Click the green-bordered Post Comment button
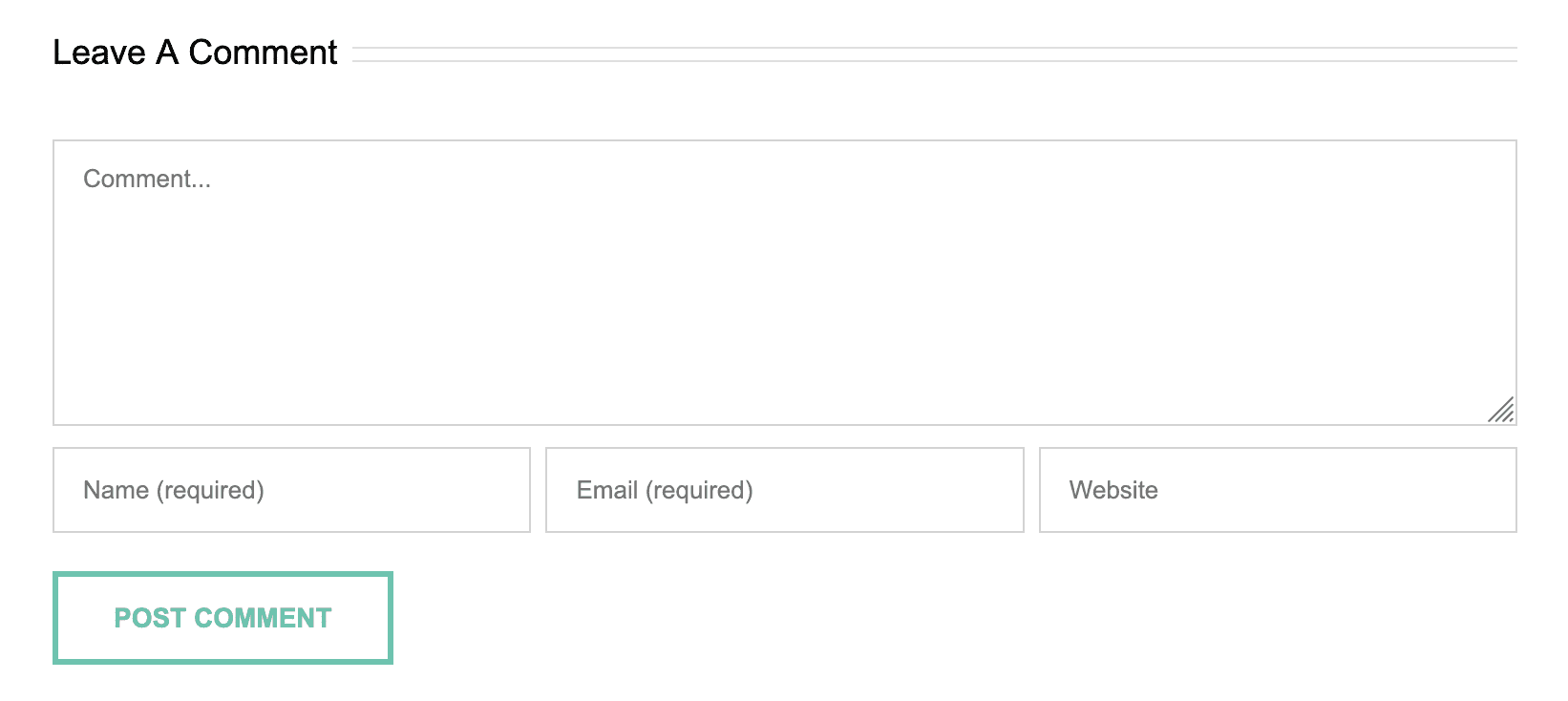The image size is (1568, 701). pyautogui.click(x=222, y=618)
